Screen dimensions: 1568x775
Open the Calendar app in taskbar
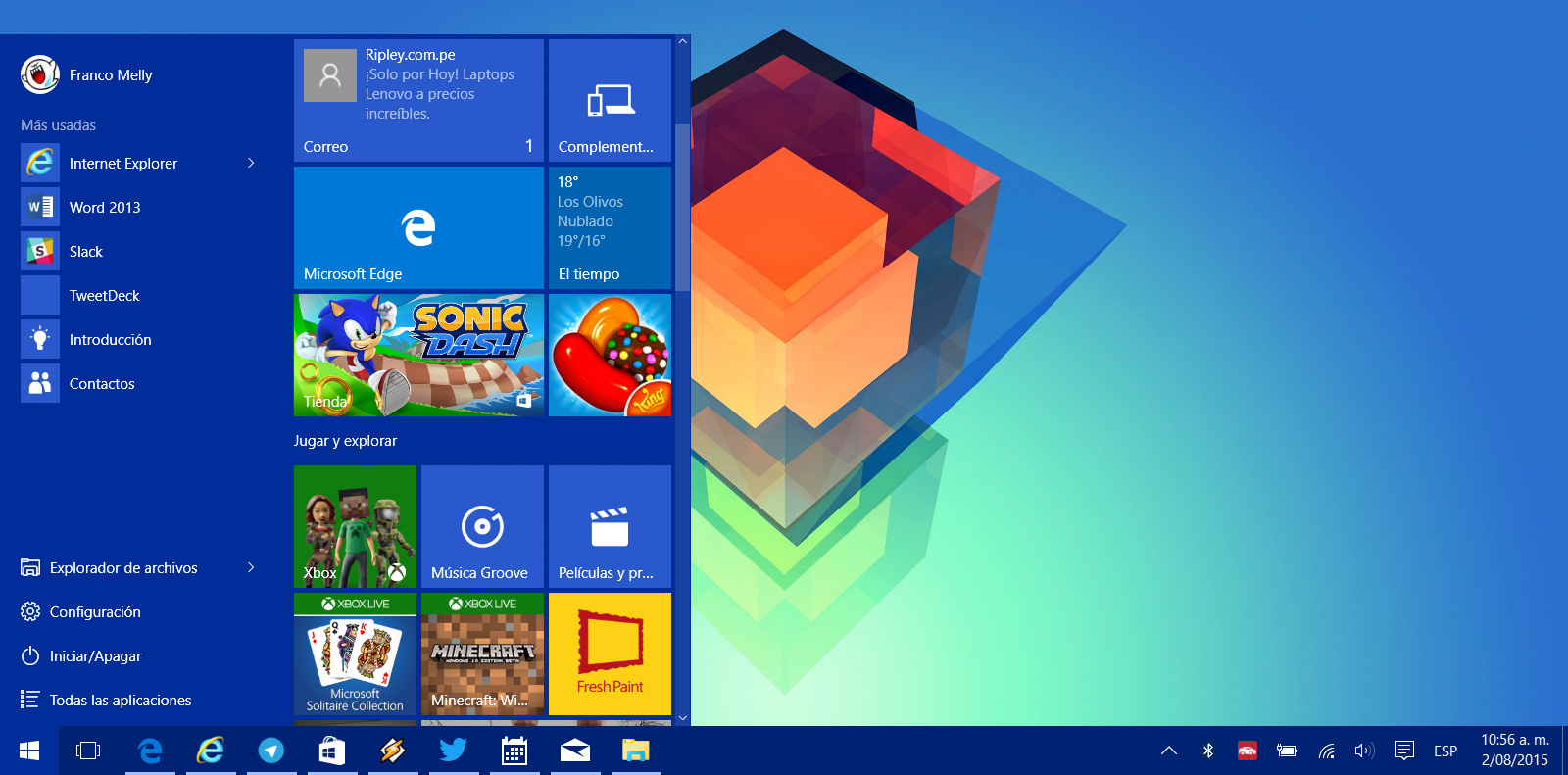[x=514, y=751]
